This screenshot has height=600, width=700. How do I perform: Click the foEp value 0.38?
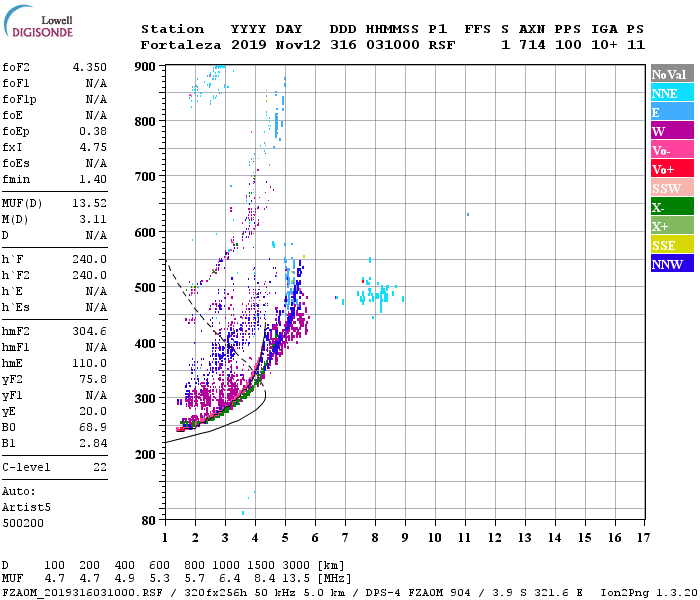[93, 131]
